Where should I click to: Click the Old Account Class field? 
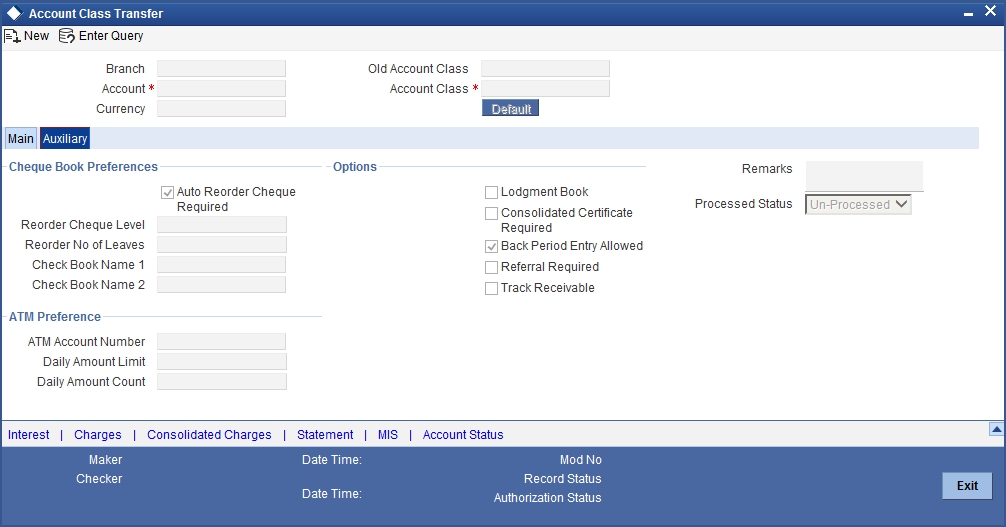[545, 69]
